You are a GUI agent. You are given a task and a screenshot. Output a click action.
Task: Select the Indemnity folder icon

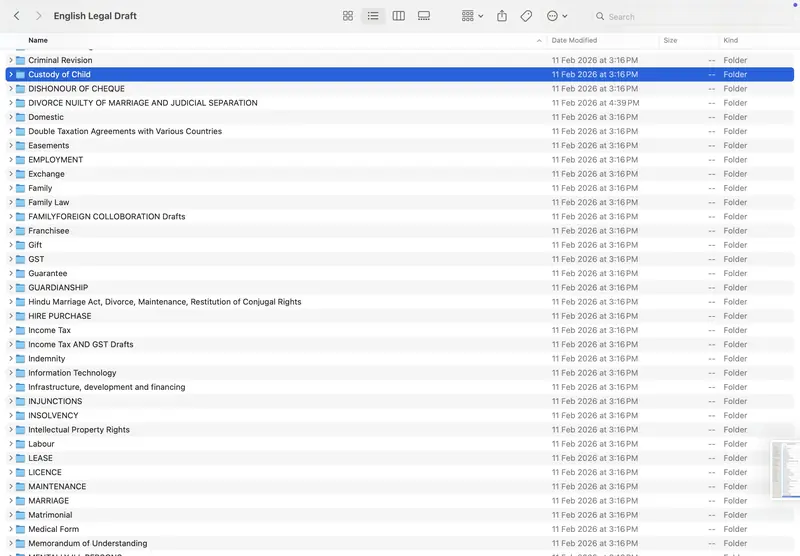click(x=20, y=359)
